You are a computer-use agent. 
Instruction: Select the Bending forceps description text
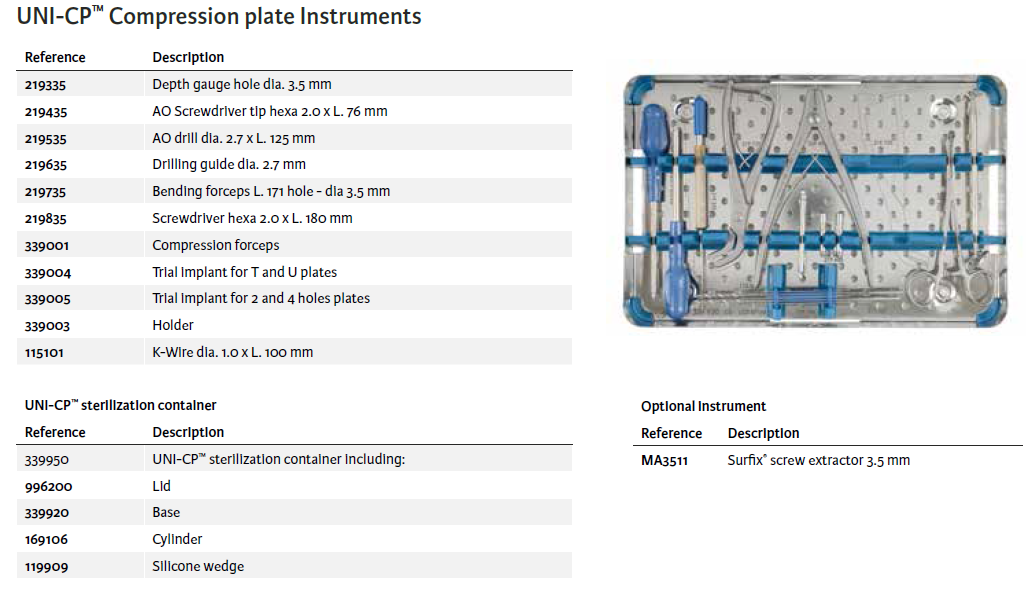click(271, 191)
